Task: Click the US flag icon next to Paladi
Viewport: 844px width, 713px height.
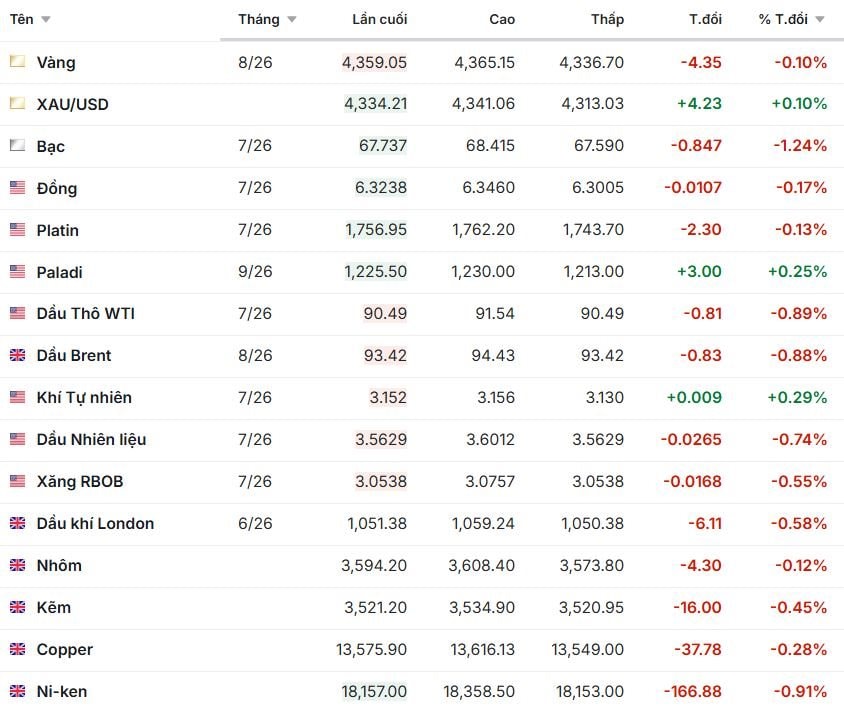Action: (17, 271)
